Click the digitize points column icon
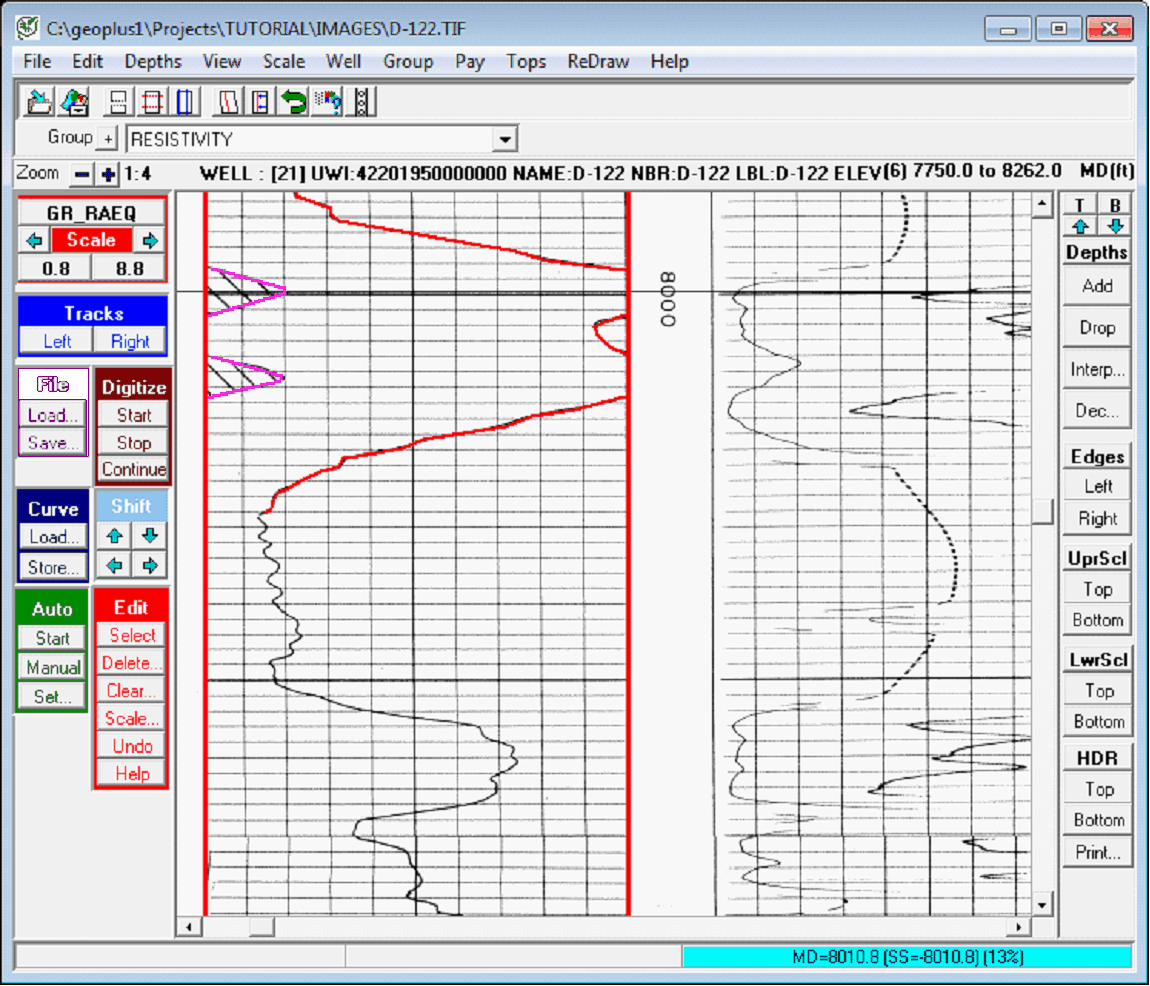Image resolution: width=1150 pixels, height=986 pixels. point(361,100)
